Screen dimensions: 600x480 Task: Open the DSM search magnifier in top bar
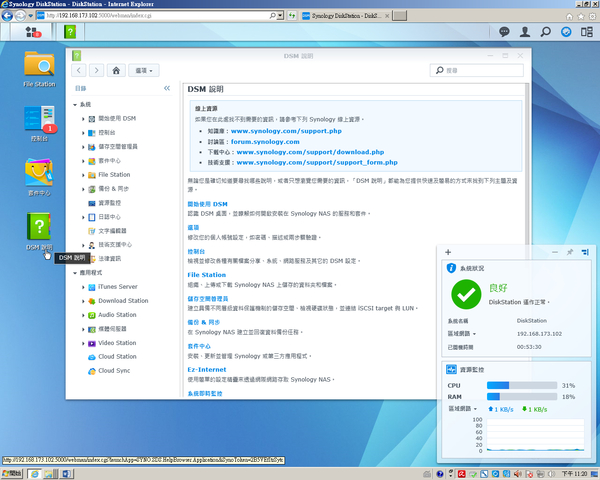pos(548,32)
